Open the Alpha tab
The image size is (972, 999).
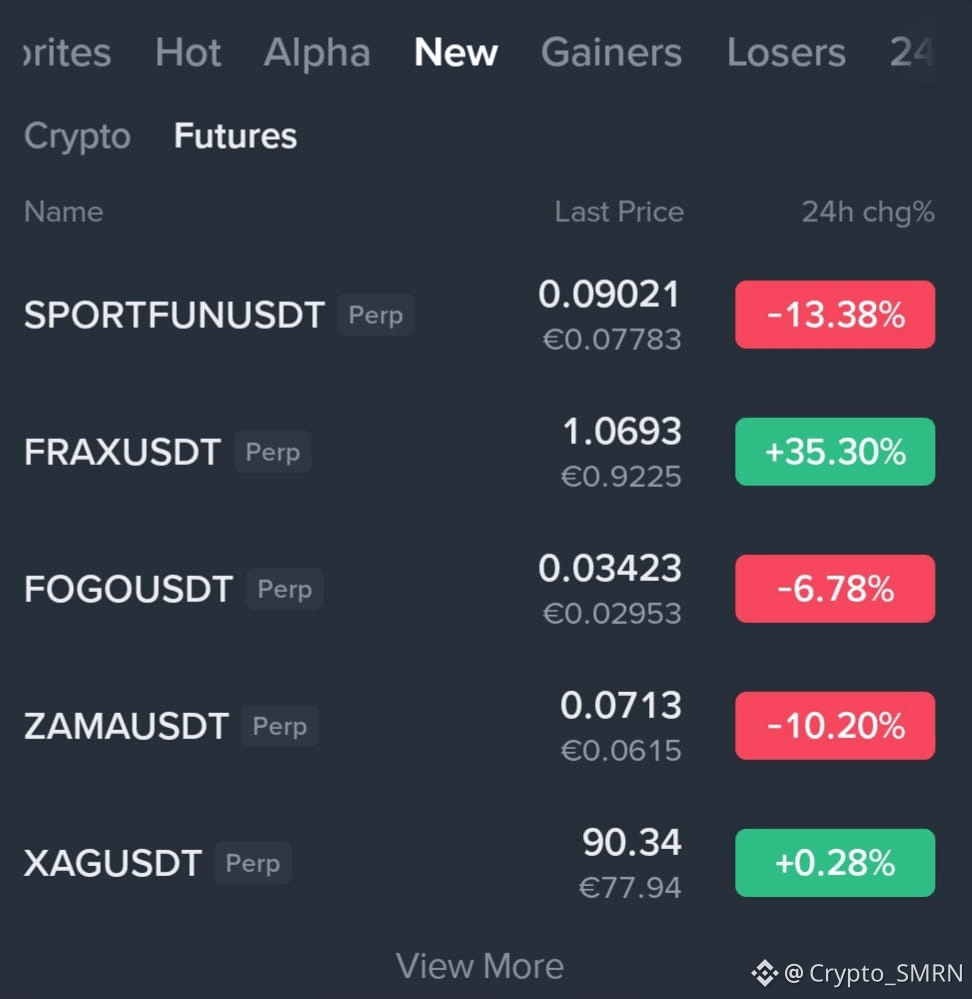pyautogui.click(x=317, y=52)
